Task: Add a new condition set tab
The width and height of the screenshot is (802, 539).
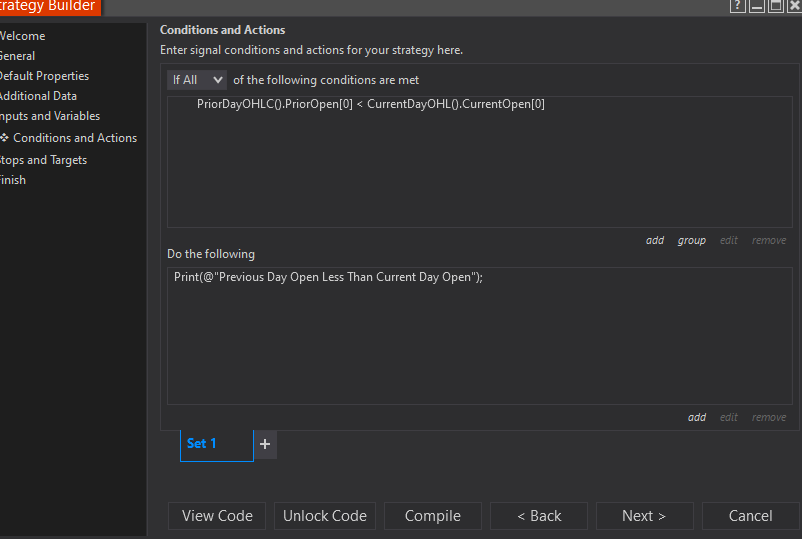Action: pos(264,444)
